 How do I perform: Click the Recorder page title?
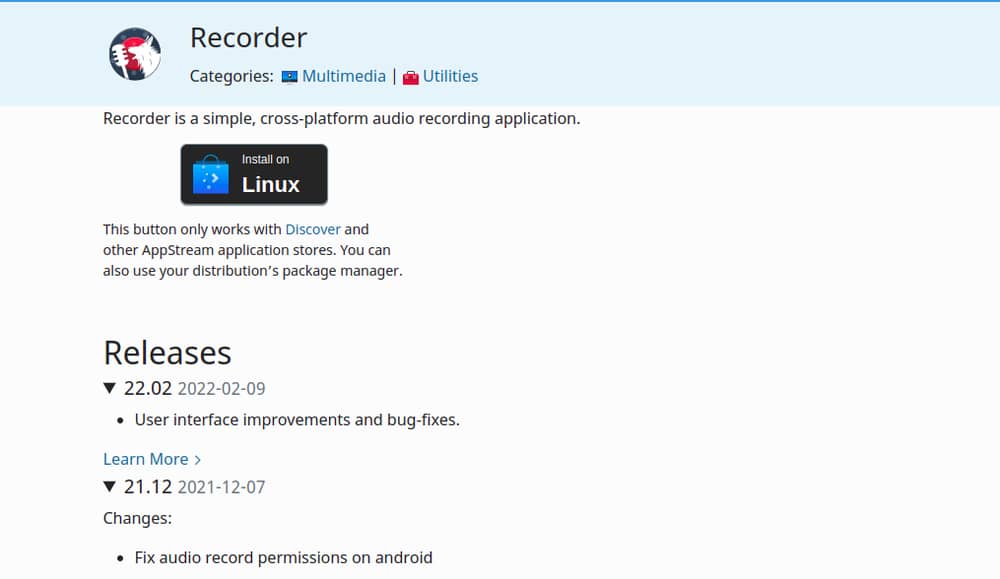pyautogui.click(x=248, y=38)
